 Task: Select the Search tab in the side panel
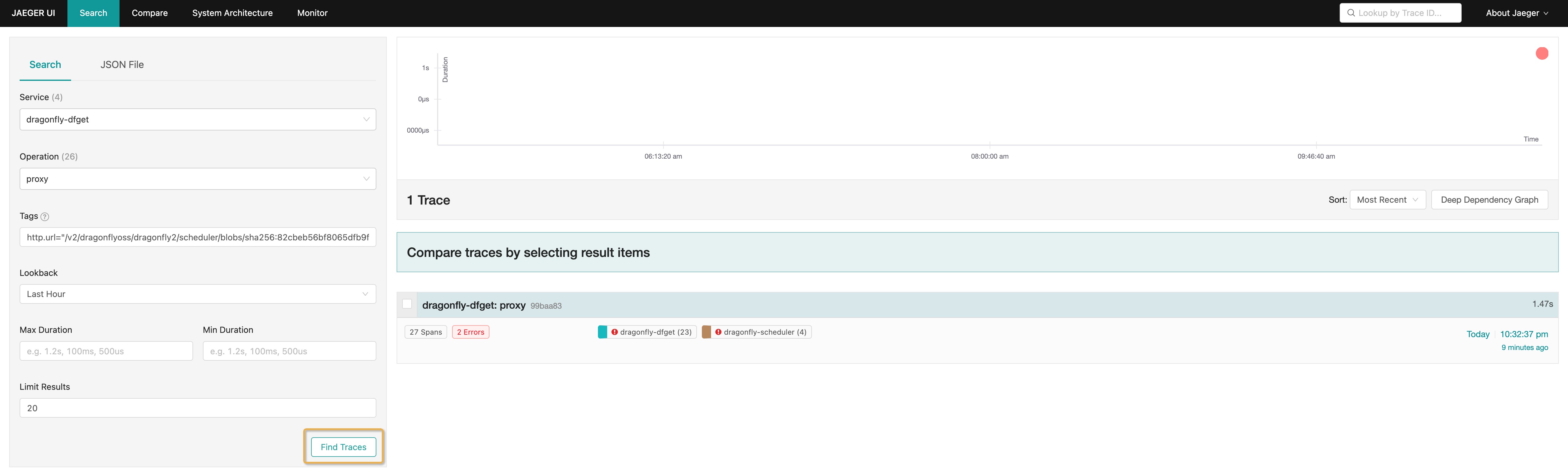pyautogui.click(x=45, y=65)
